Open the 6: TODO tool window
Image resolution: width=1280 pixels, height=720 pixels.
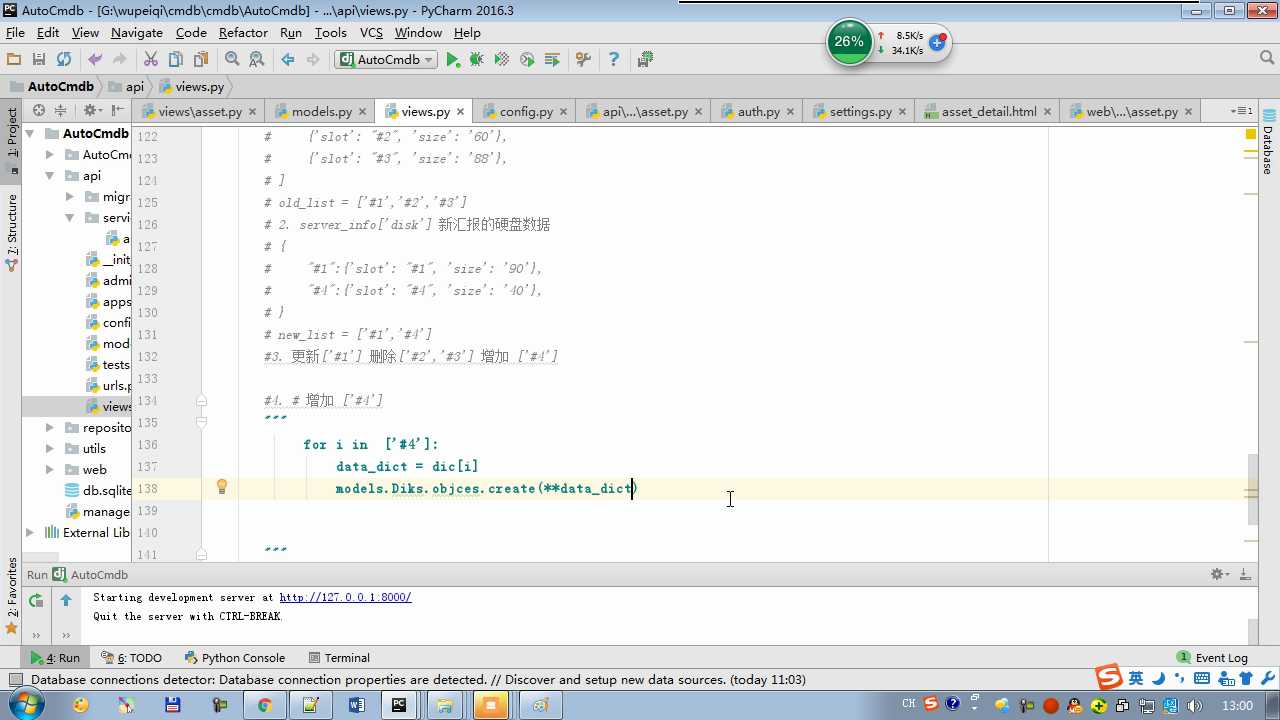click(x=131, y=658)
